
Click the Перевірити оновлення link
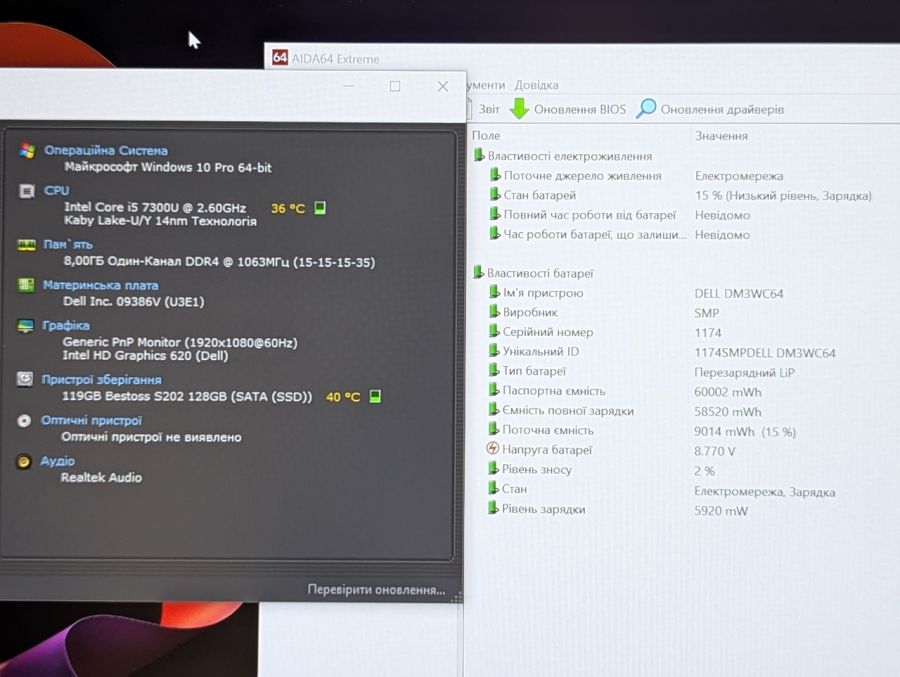click(376, 590)
